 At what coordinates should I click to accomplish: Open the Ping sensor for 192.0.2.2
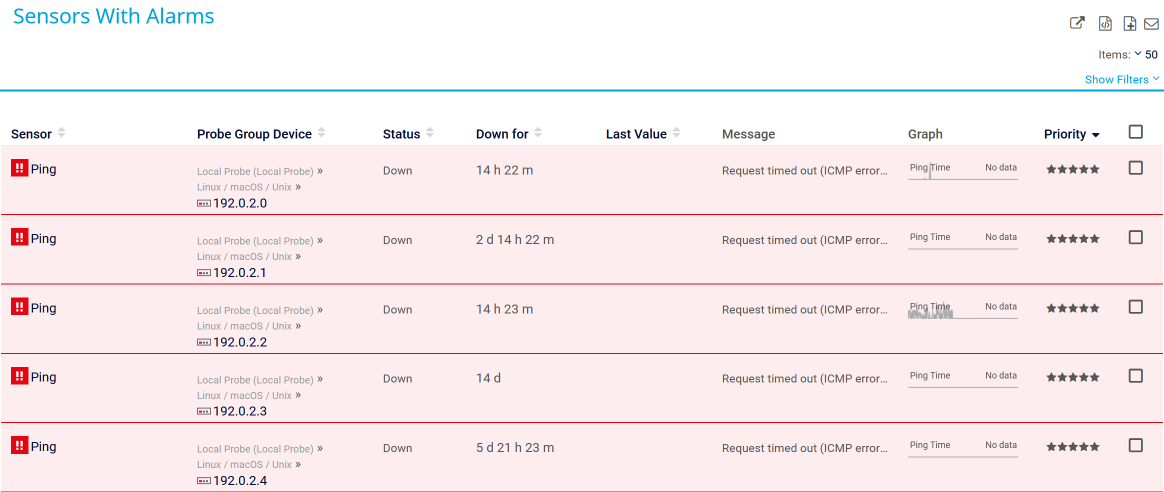pos(43,308)
